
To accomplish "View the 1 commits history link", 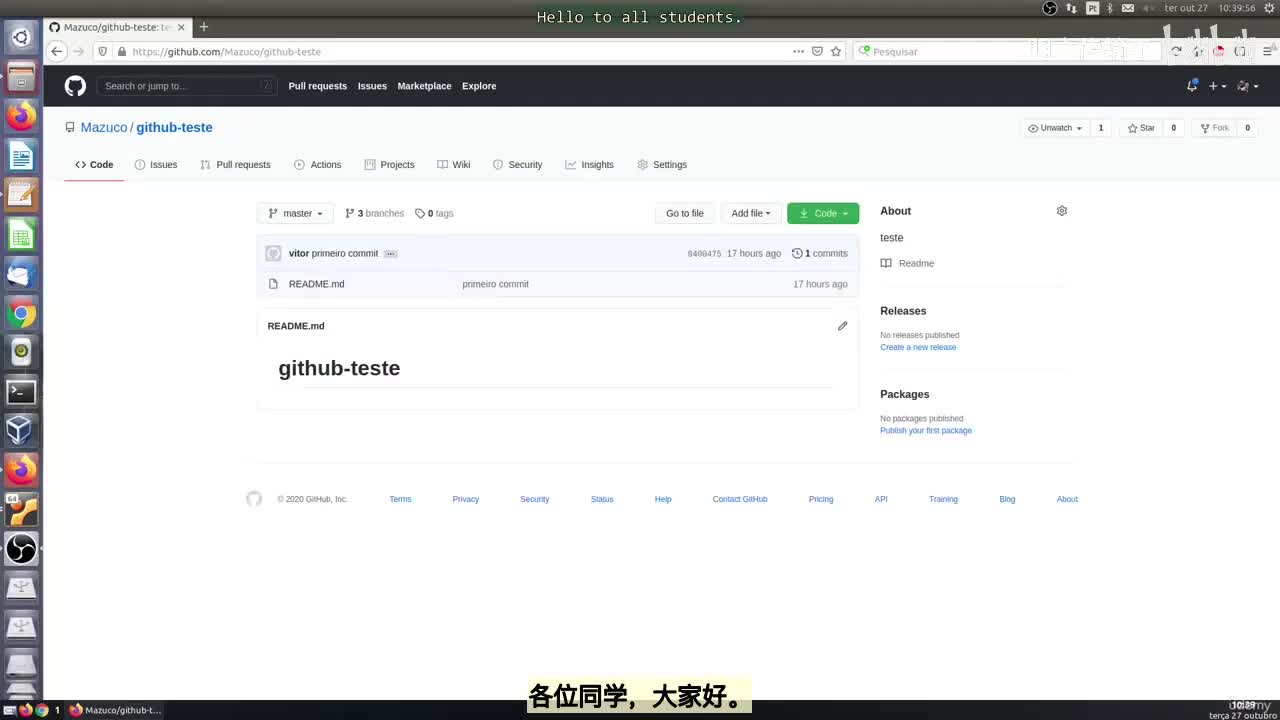I will (x=819, y=254).
